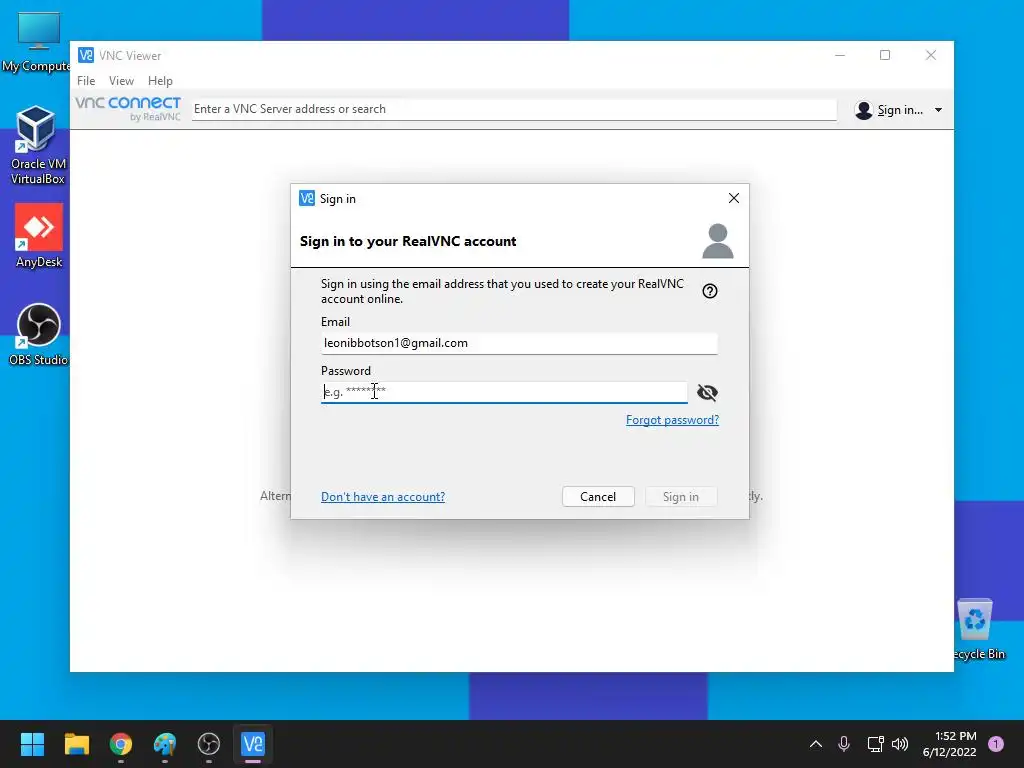Viewport: 1024px width, 768px height.
Task: Open the Windows Start menu
Action: point(32,744)
